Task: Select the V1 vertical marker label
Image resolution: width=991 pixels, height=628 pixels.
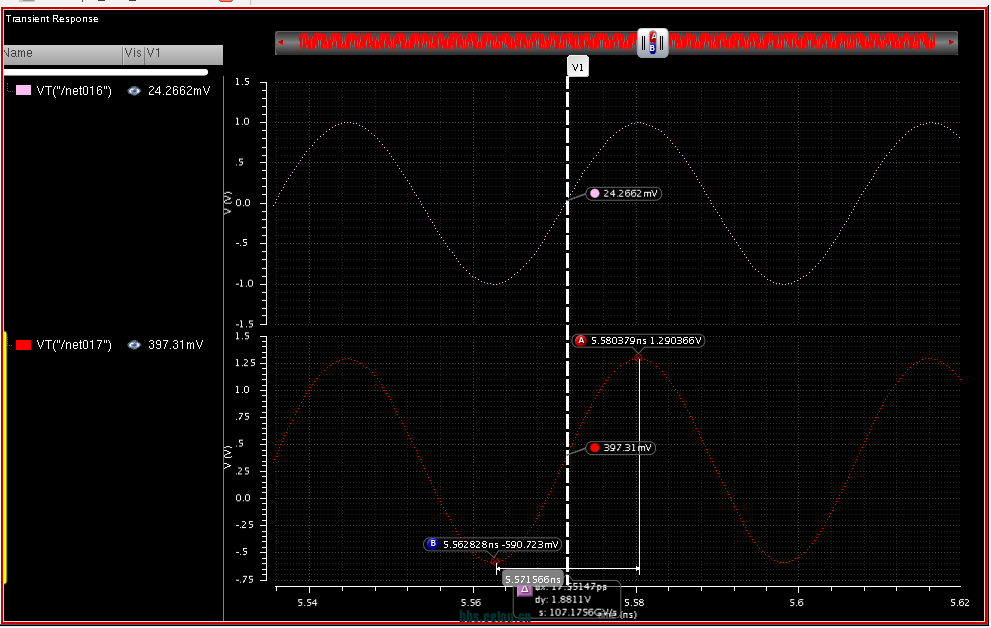Action: coord(578,67)
